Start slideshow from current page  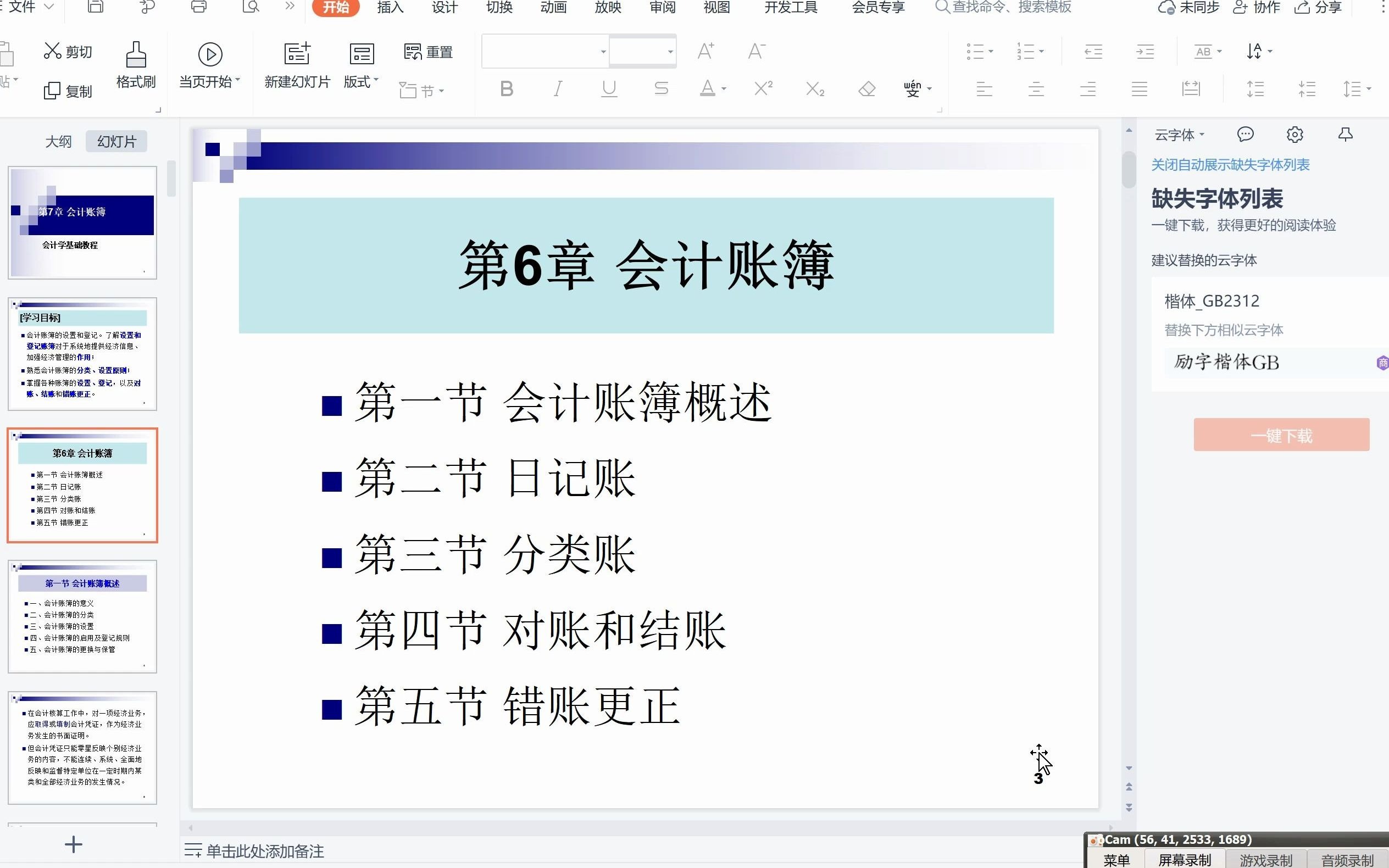coord(210,54)
